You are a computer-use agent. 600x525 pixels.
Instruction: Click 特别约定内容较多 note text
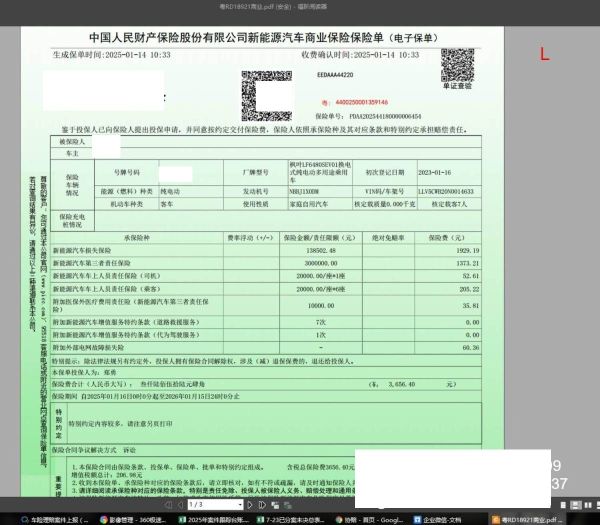coord(120,424)
